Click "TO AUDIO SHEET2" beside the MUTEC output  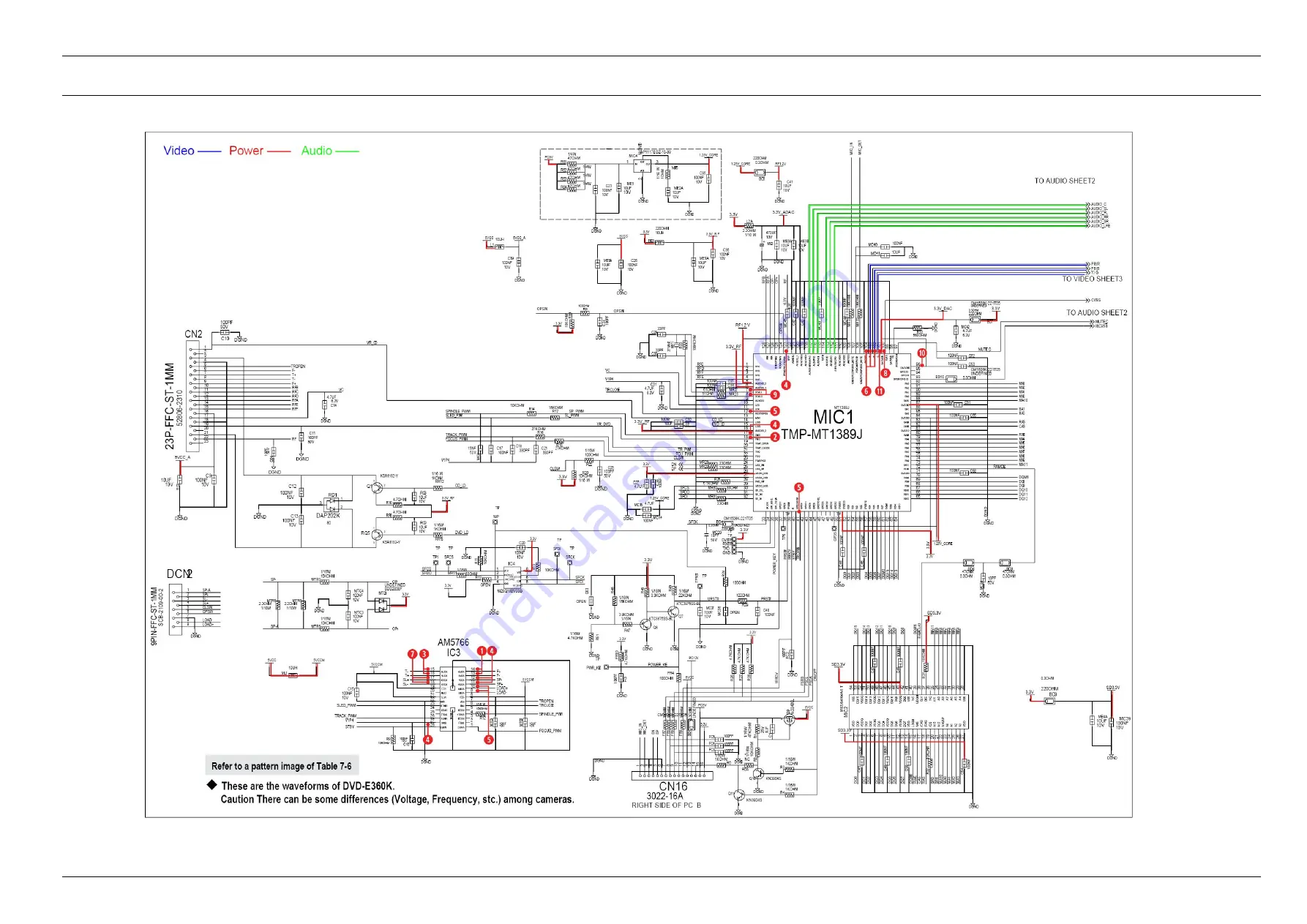coord(1096,312)
